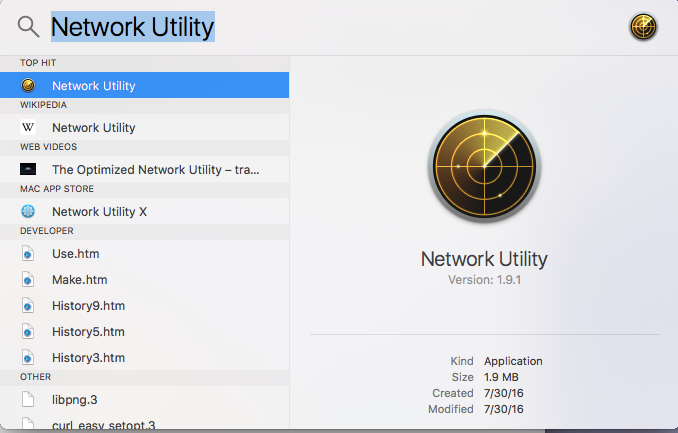This screenshot has height=433, width=678.
Task: Click the radar icon in search bar
Action: (643, 27)
